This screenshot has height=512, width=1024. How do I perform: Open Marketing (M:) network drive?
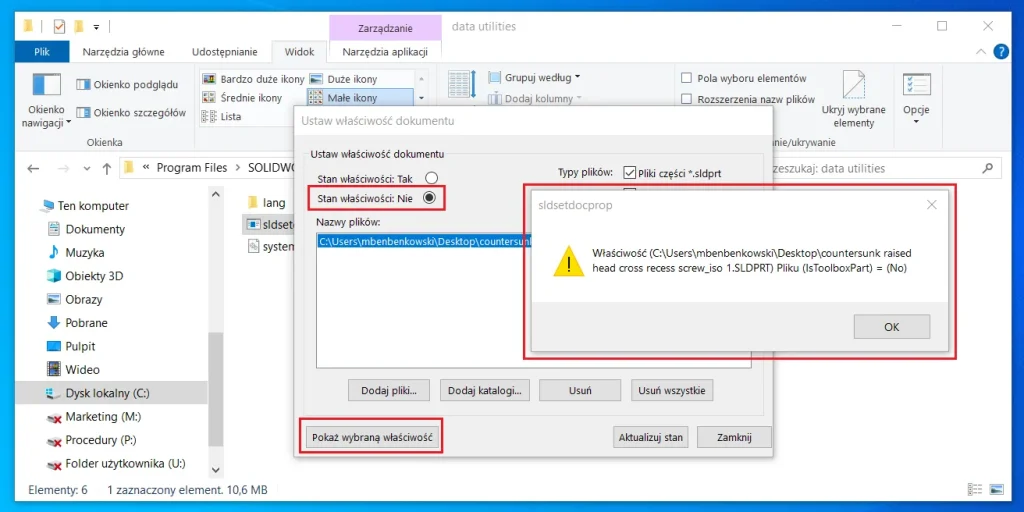pos(103,417)
